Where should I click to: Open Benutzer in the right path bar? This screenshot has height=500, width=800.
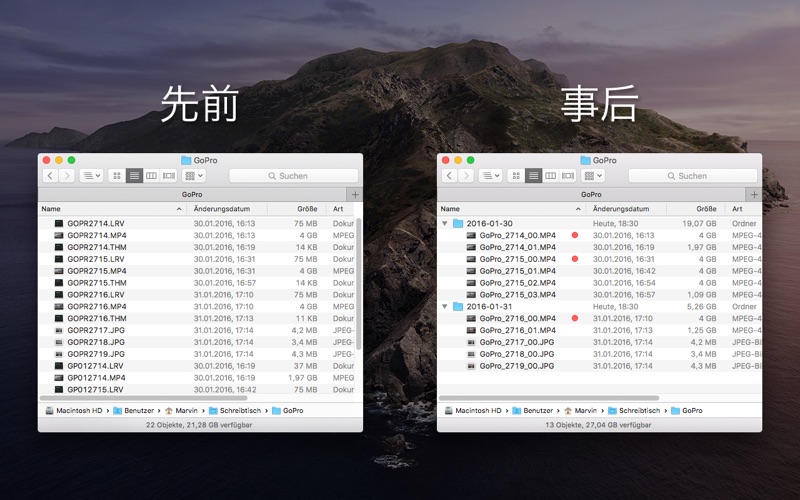pos(535,410)
